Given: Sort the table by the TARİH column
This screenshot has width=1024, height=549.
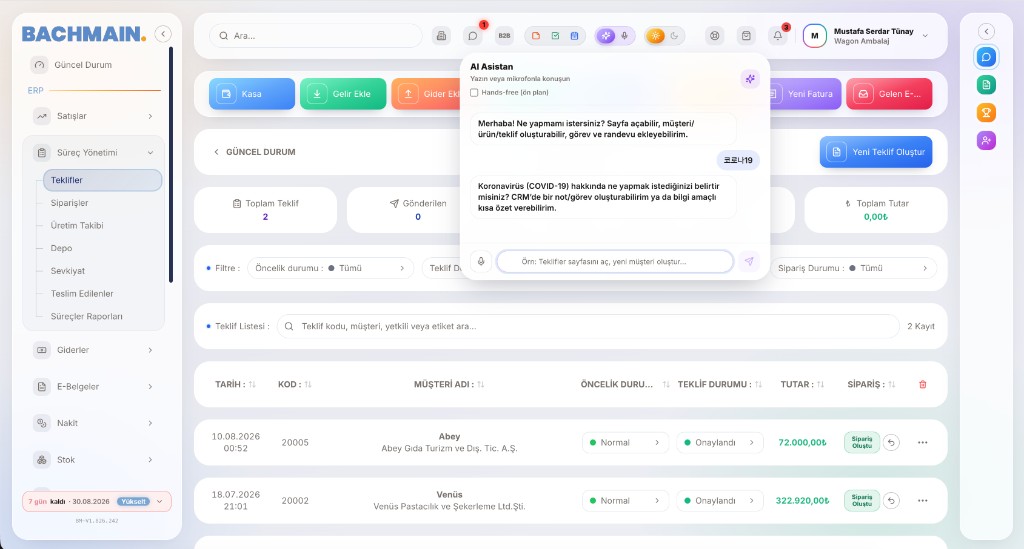Looking at the screenshot, I should pos(235,384).
